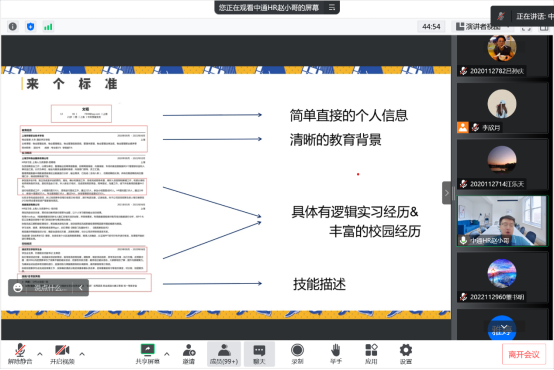This screenshot has height=370, width=554.
Task: Open the share screen option
Action: [148, 354]
